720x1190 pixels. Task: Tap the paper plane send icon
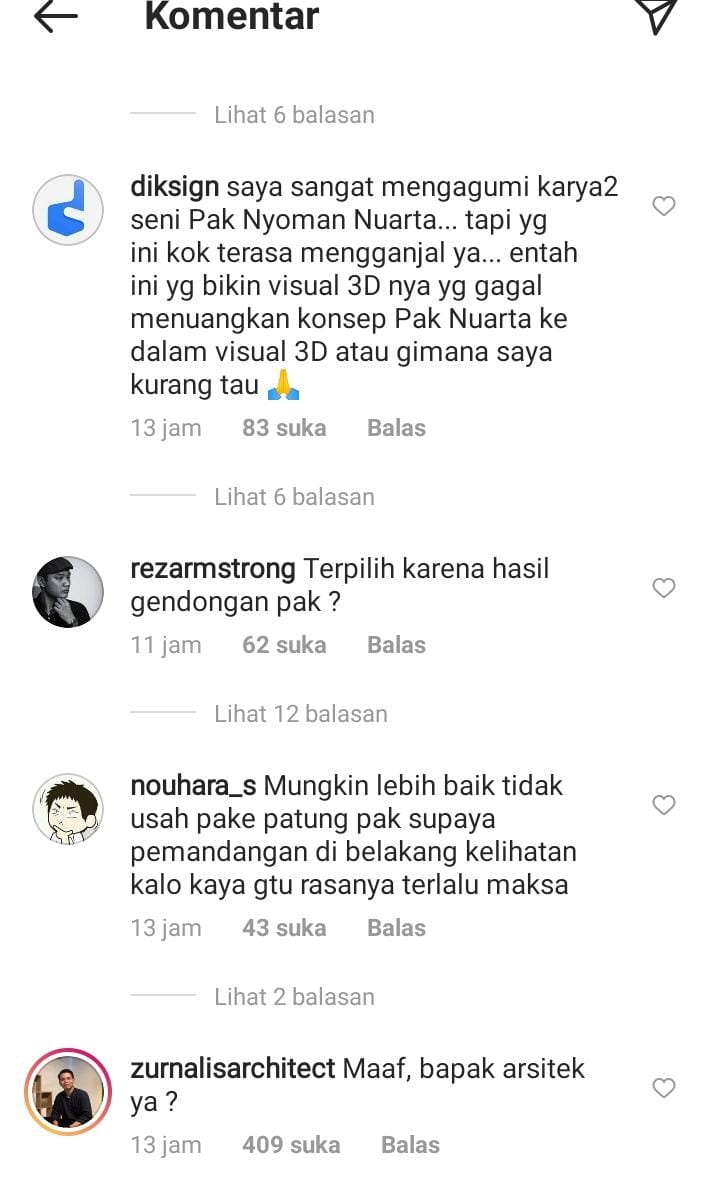[x=656, y=15]
